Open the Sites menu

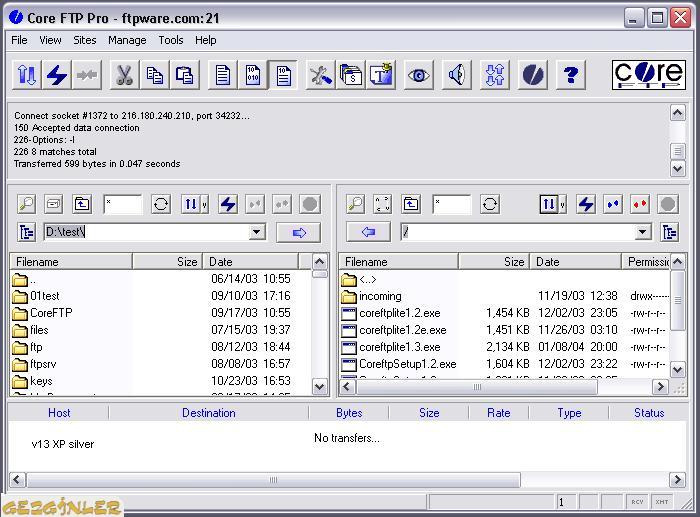pyautogui.click(x=85, y=40)
